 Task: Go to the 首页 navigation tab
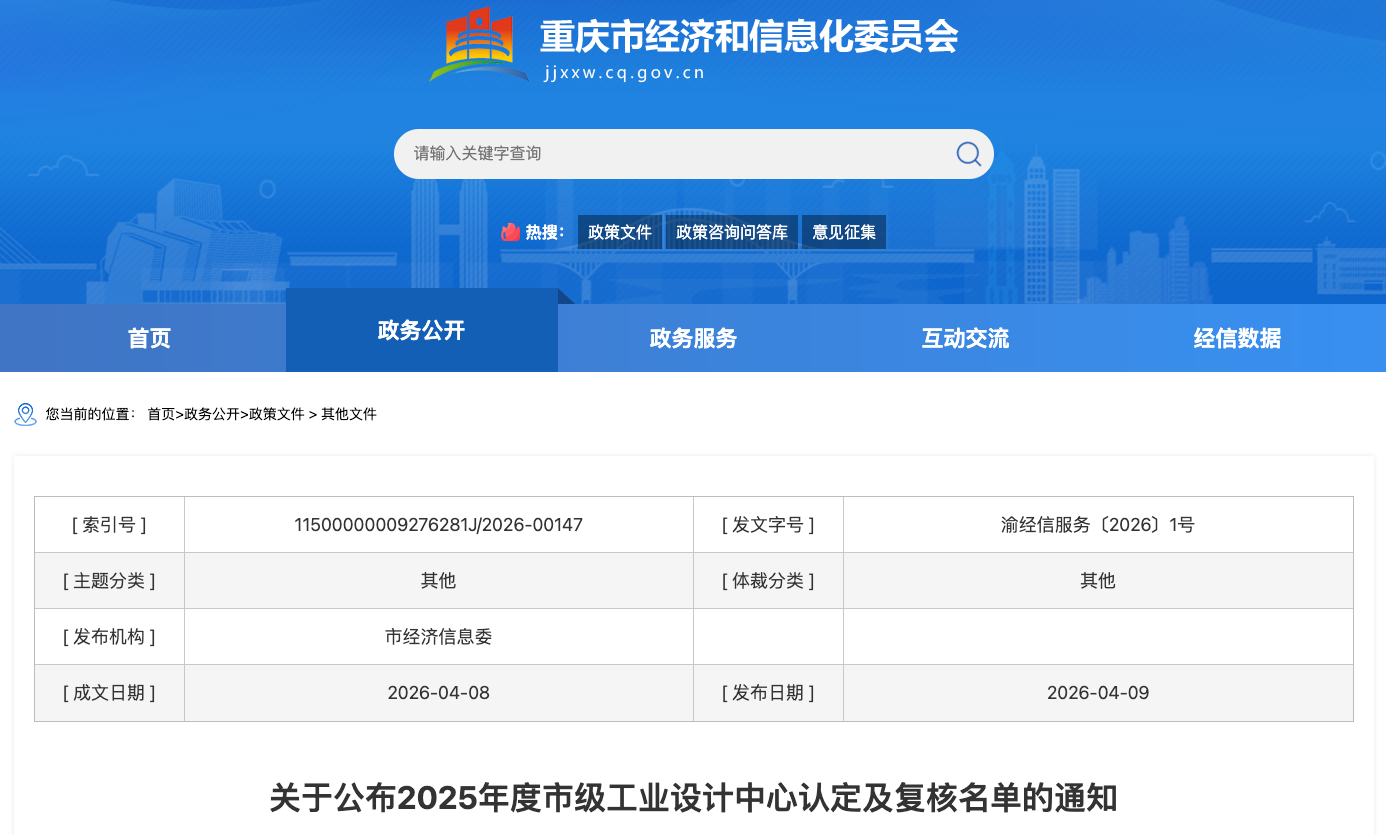pos(149,338)
